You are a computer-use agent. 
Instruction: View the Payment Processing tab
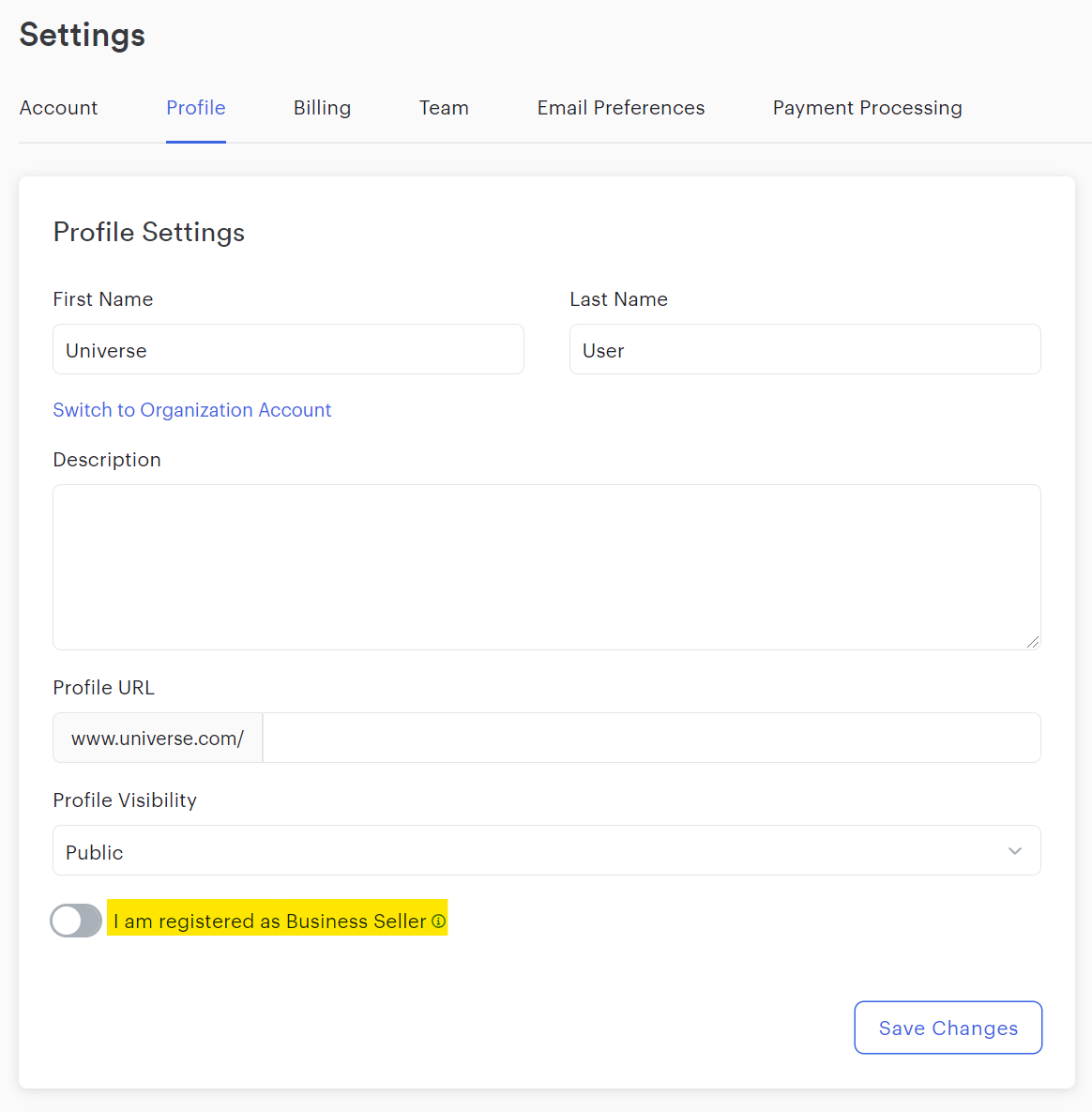(867, 108)
